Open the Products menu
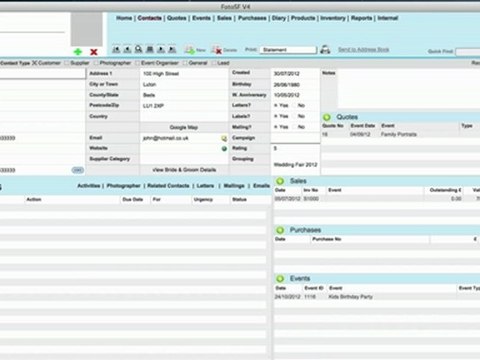This screenshot has height=360, width=480. tap(303, 18)
